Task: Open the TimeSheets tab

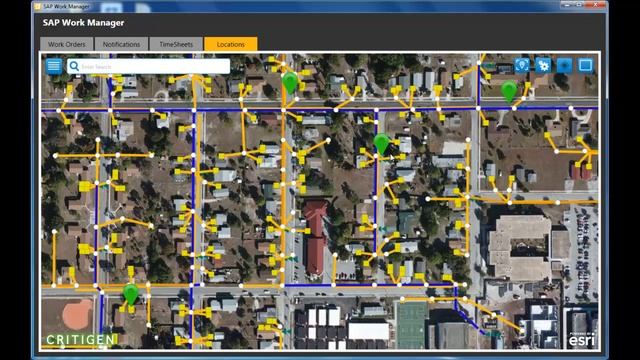Action: pyautogui.click(x=176, y=44)
